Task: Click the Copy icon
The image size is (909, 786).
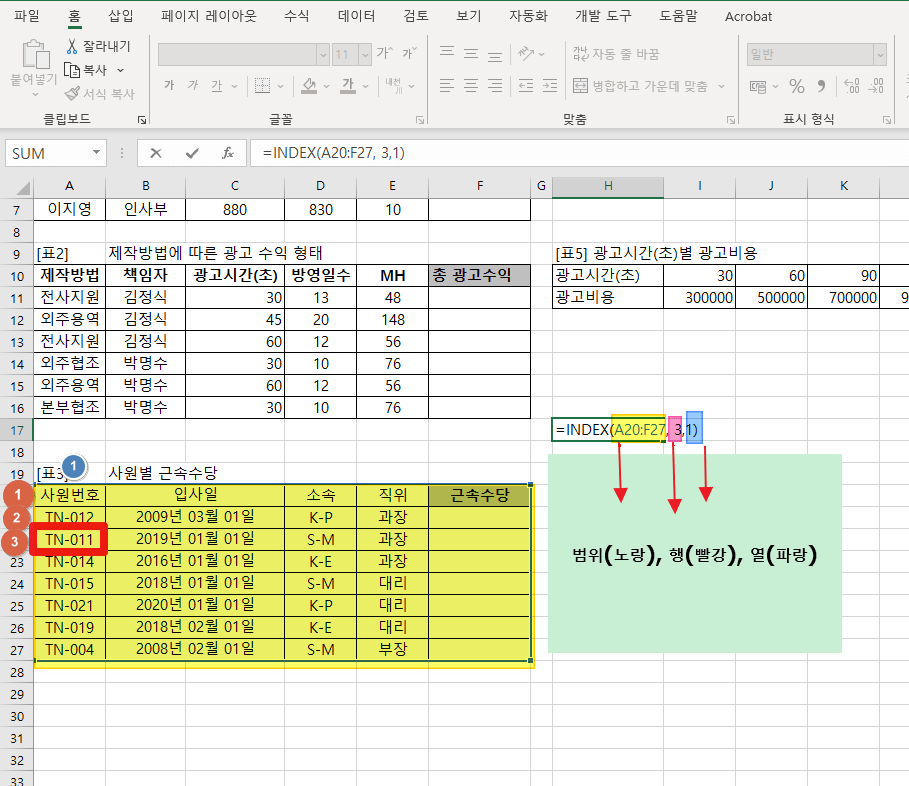Action: (x=72, y=70)
